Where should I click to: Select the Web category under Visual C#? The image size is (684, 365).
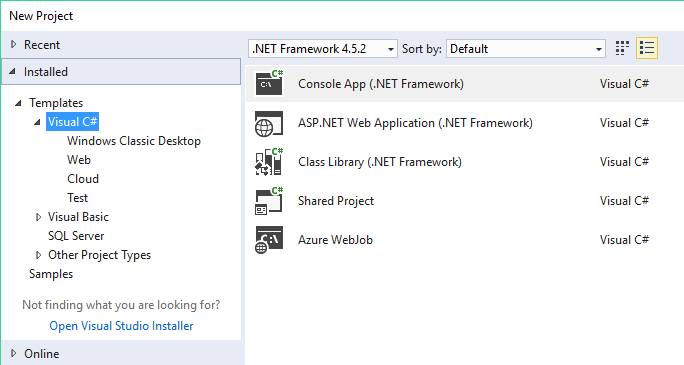[x=79, y=160]
